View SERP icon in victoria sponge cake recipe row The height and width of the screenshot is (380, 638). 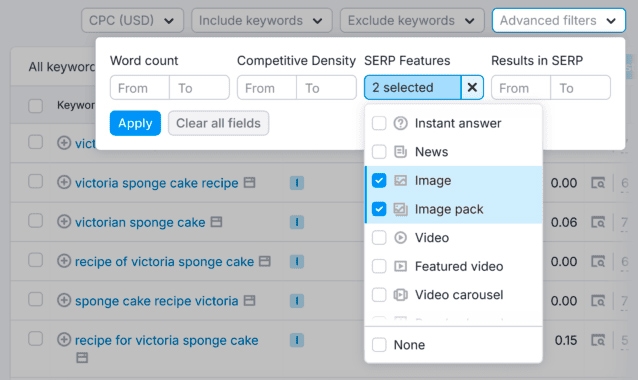coord(598,183)
